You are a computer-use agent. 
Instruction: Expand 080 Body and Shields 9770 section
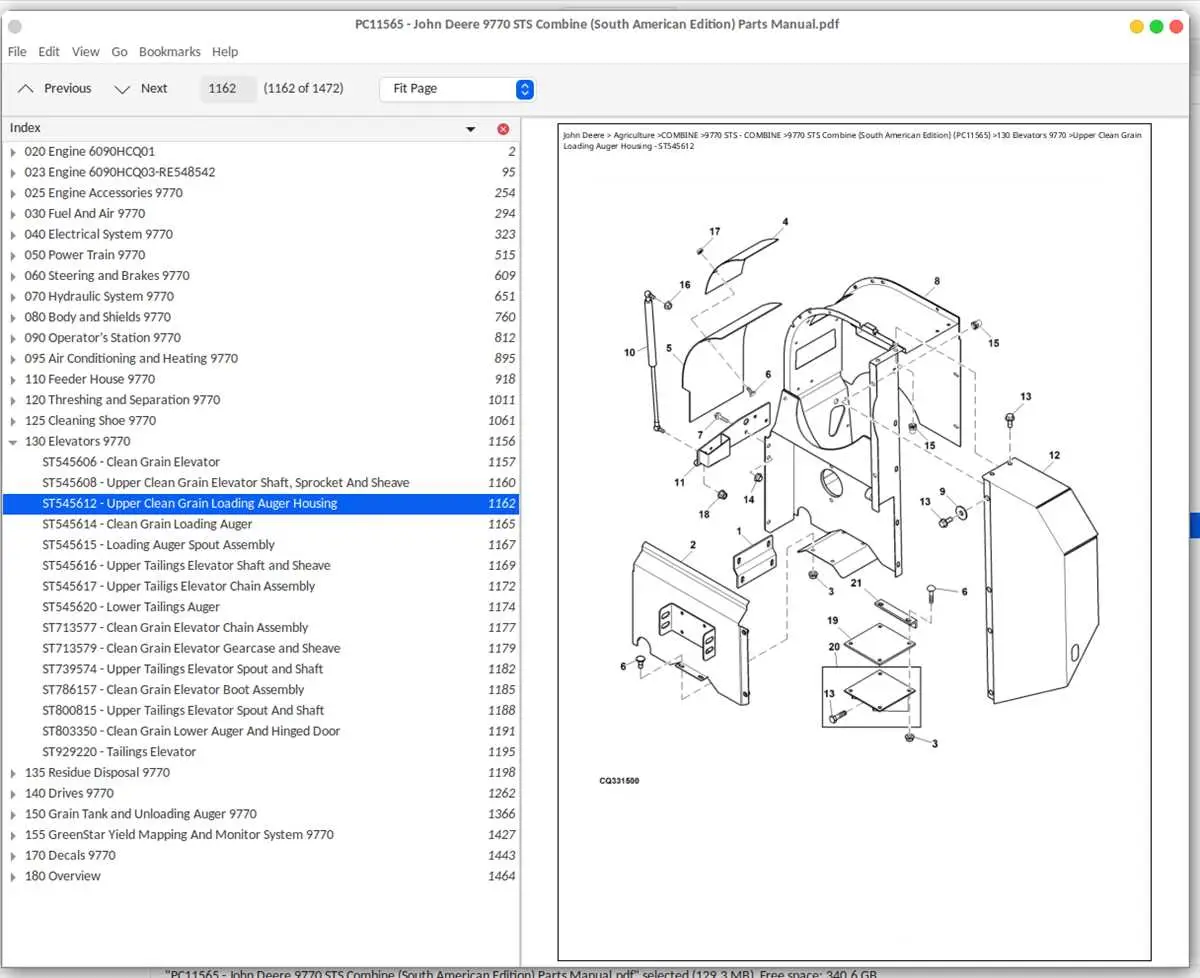[13, 318]
